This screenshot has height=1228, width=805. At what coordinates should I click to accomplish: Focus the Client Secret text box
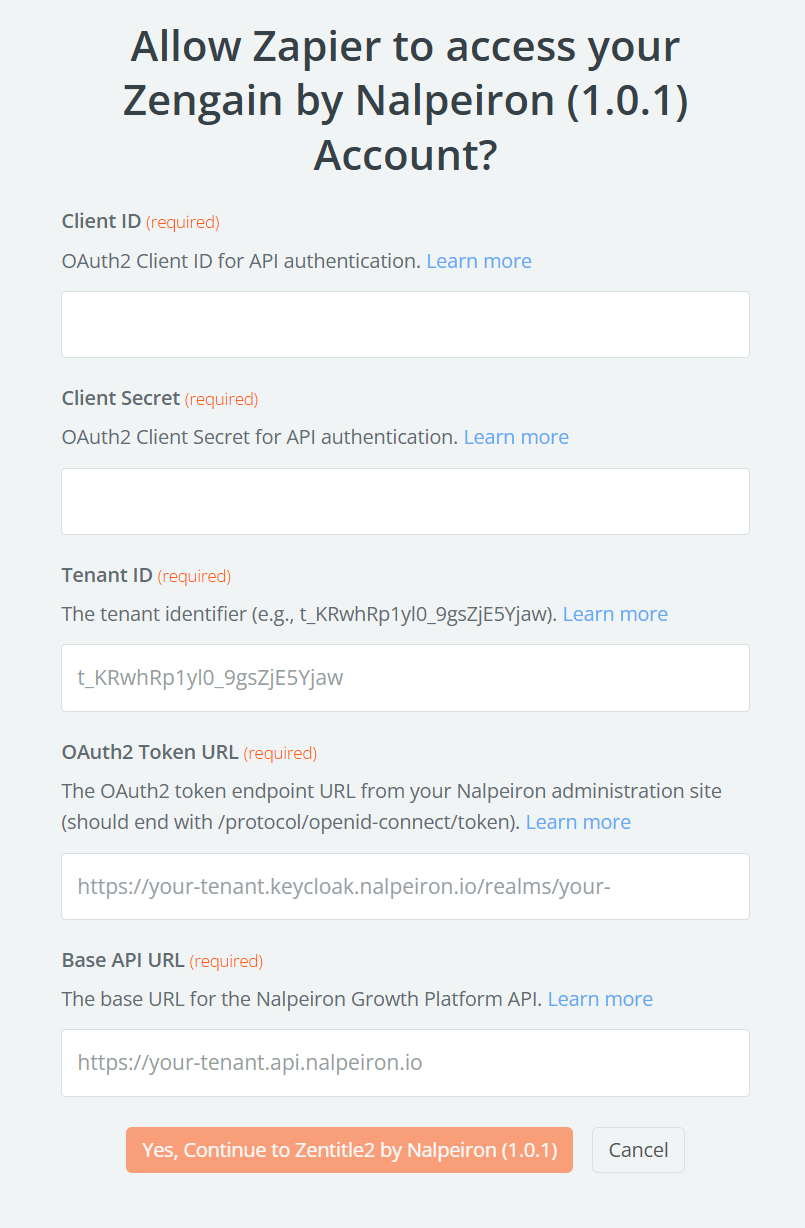pos(405,501)
